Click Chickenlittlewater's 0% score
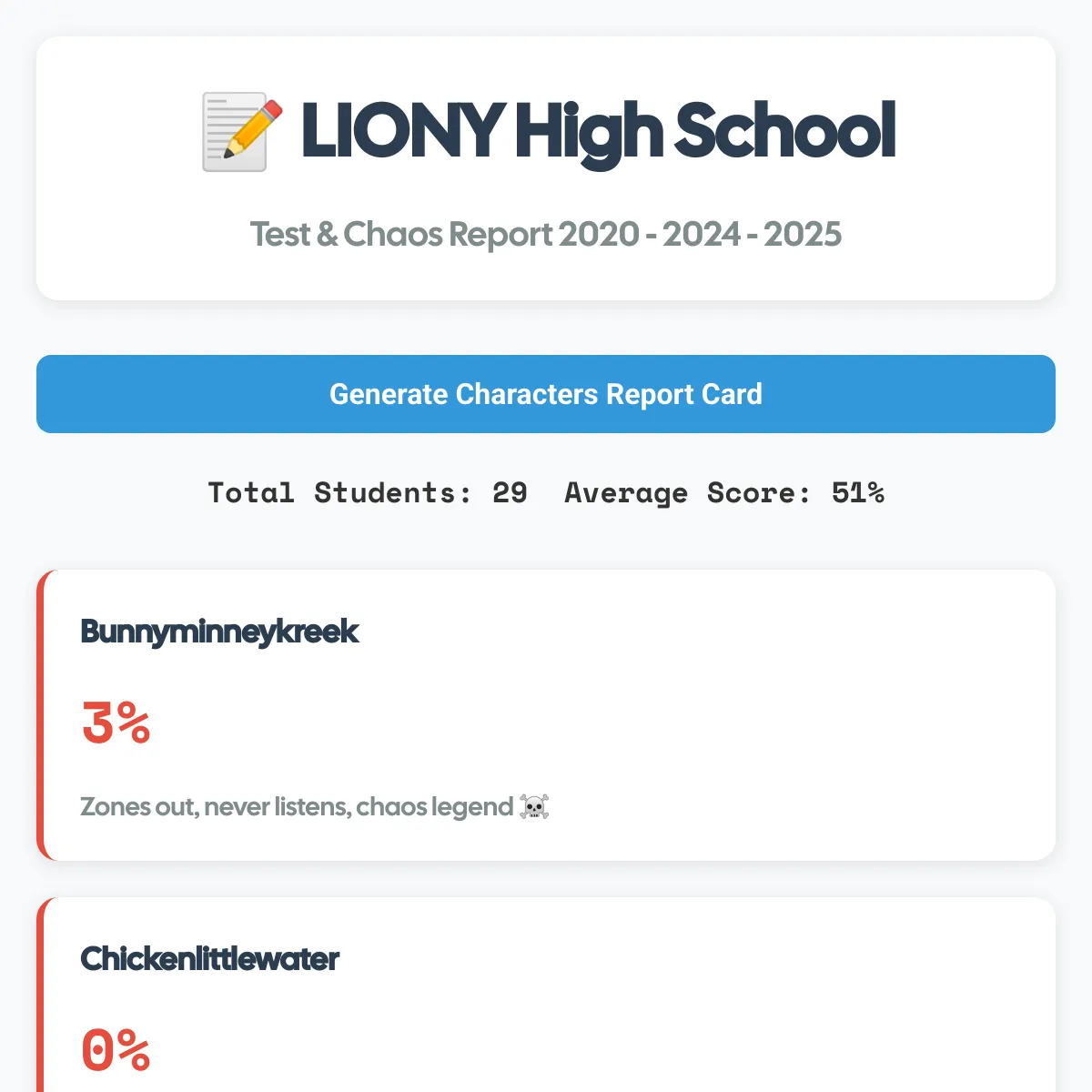 point(116,1051)
